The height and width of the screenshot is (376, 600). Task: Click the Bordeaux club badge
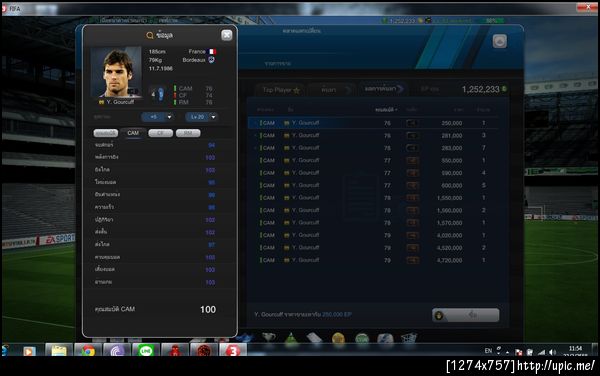pos(211,60)
